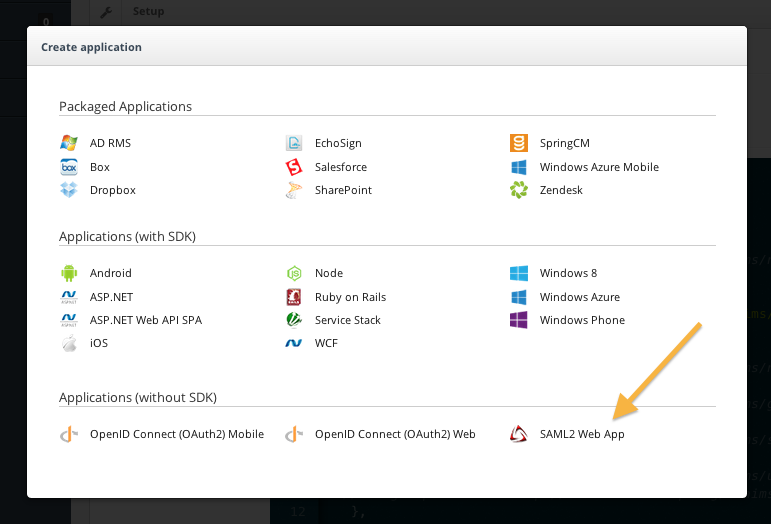Select Service Stack application
This screenshot has width=771, height=524.
[348, 320]
